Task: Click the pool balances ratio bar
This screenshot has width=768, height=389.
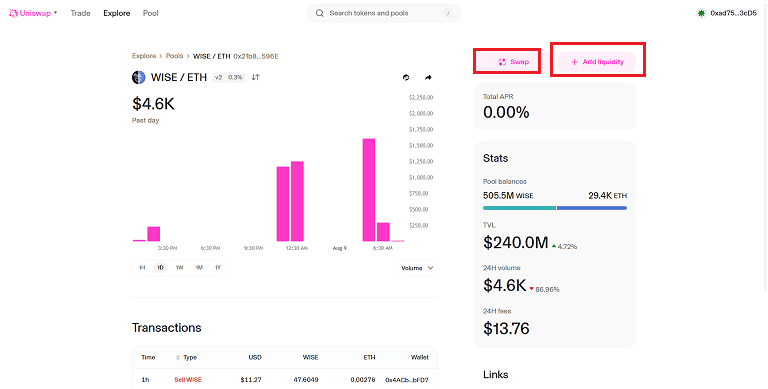Action: pos(555,208)
